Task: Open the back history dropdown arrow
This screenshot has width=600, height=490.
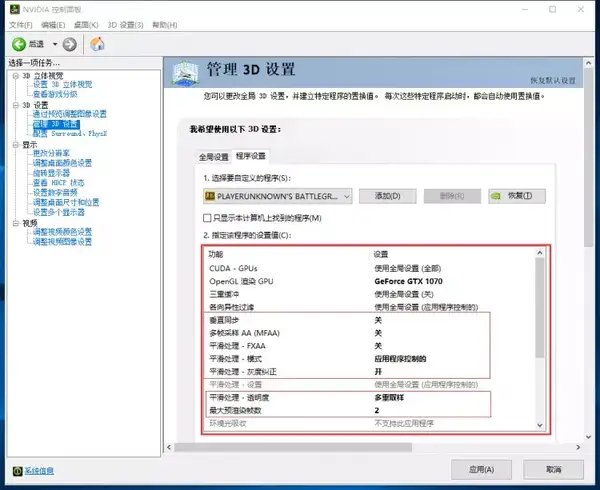Action: [53, 44]
